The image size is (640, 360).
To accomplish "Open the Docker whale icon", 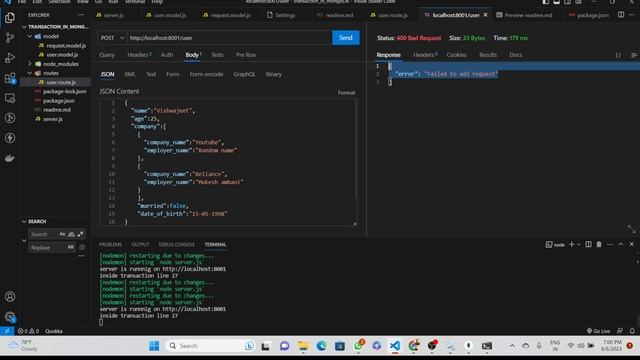I will 10,158.
